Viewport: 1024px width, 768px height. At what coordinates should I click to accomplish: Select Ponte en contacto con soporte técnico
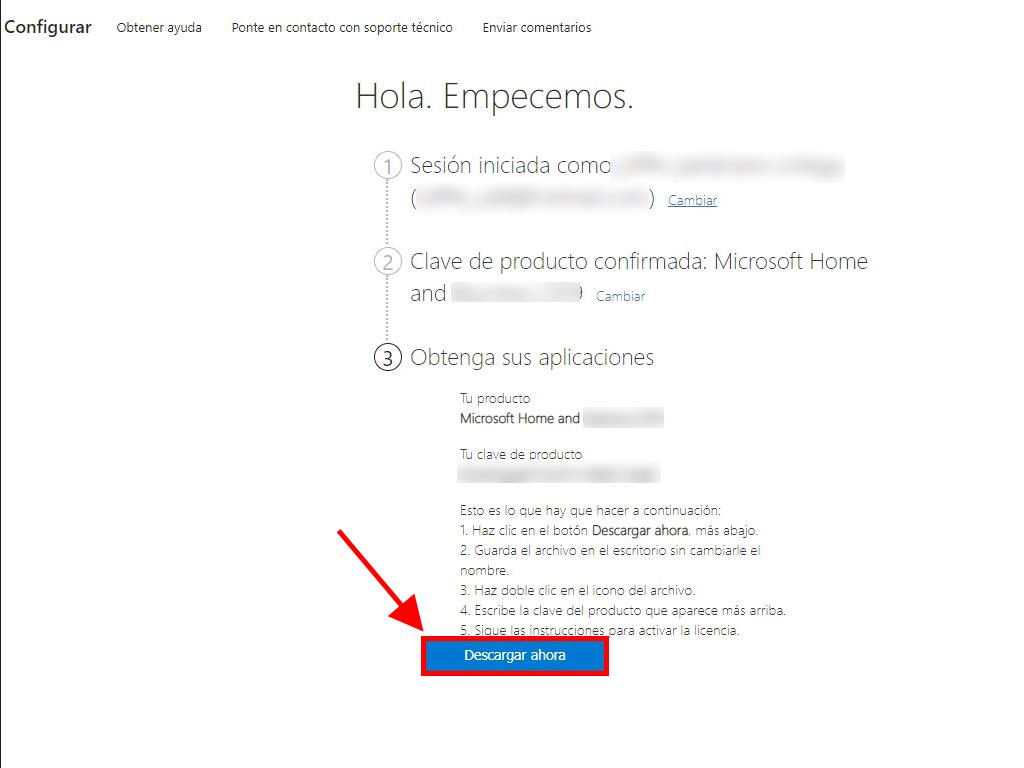342,27
